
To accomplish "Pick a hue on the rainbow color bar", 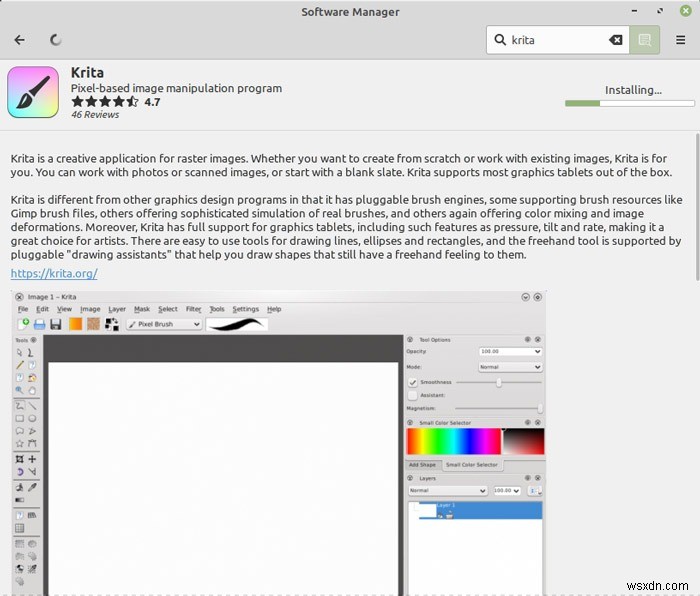I will tap(454, 442).
